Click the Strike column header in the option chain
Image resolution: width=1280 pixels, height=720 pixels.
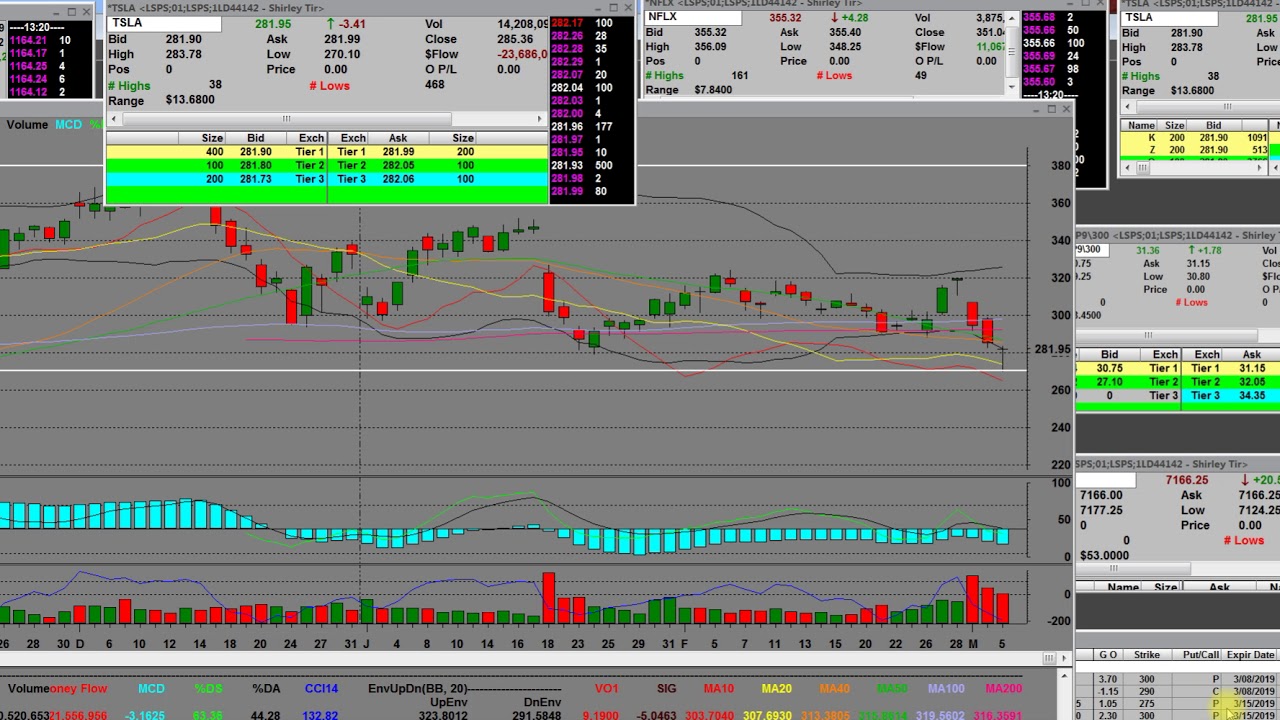[x=1146, y=655]
